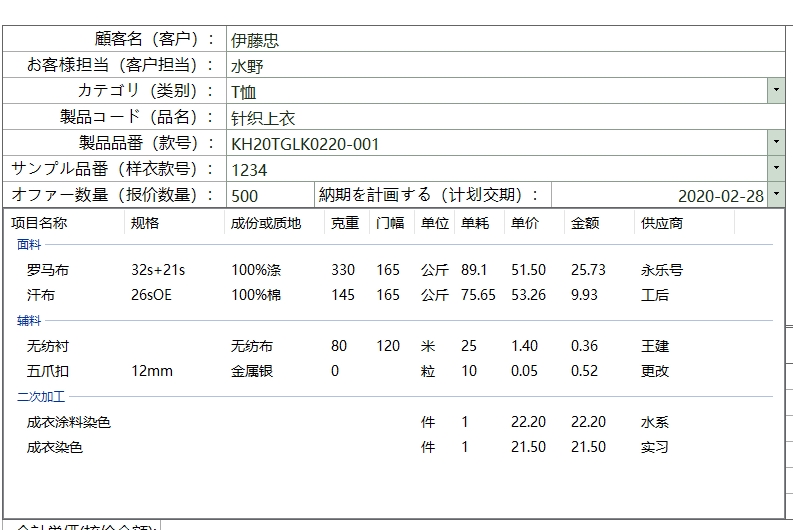Click the 项目名称 column header
793x530 pixels.
(x=65, y=223)
